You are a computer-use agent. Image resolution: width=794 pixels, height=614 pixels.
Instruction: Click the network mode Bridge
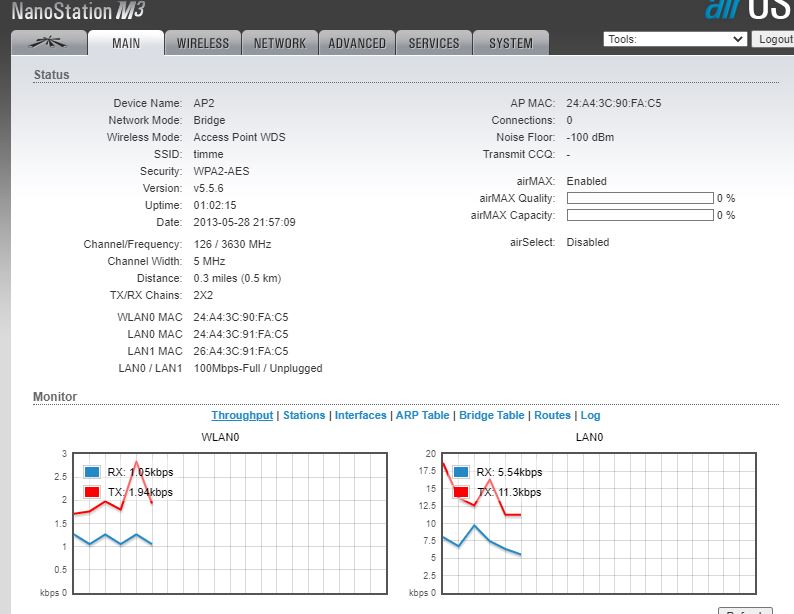point(209,120)
